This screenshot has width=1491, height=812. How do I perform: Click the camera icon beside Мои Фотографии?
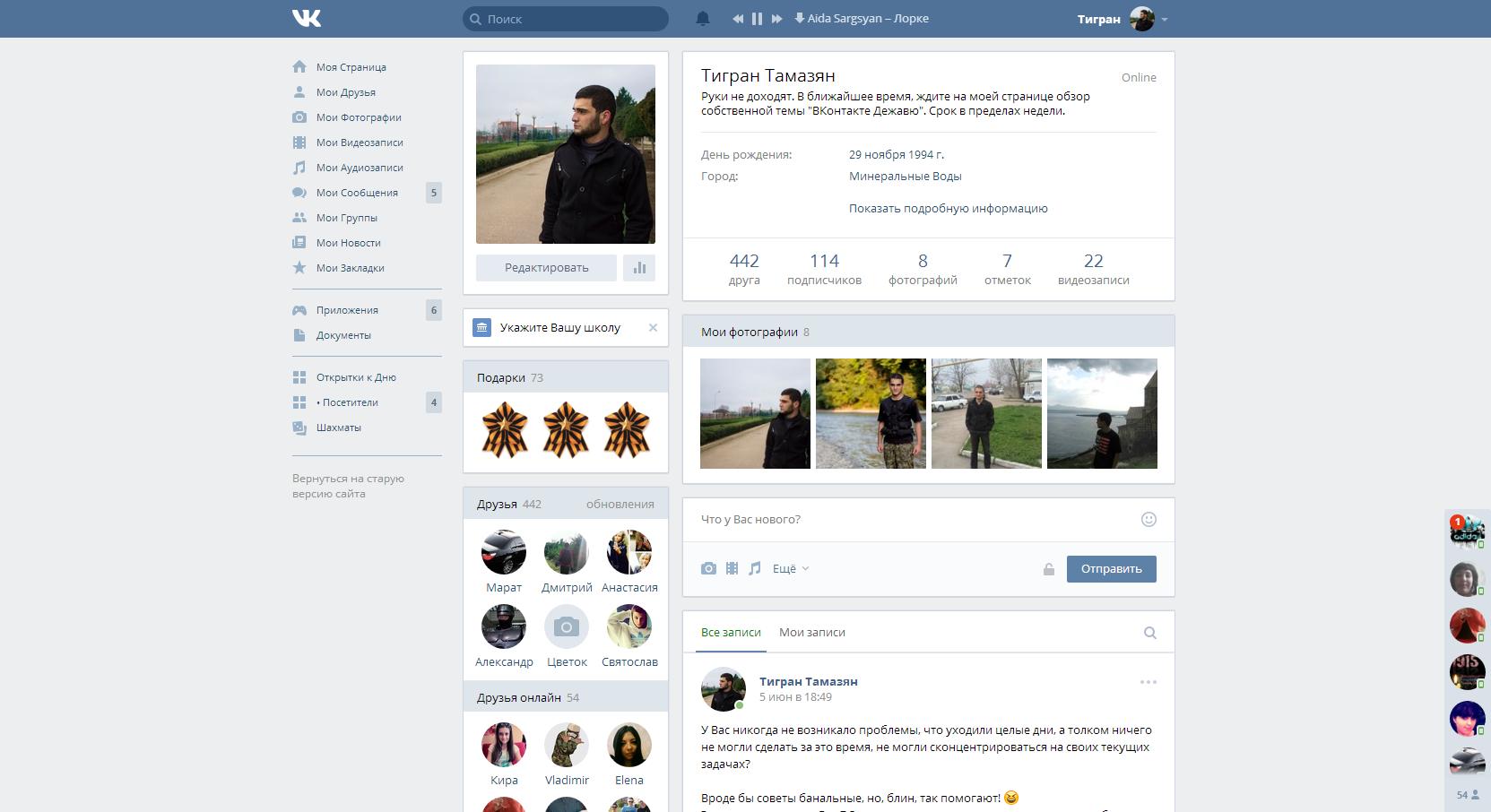point(299,117)
